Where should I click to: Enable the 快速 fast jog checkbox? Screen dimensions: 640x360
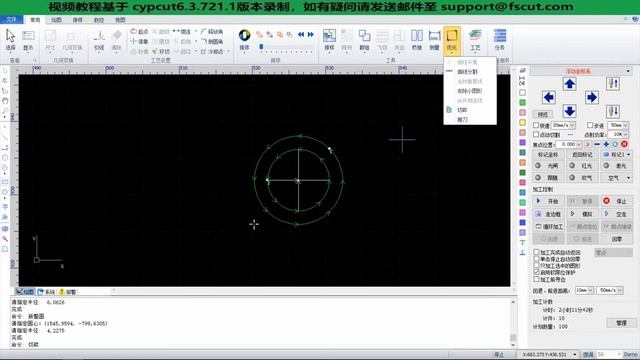click(x=536, y=125)
